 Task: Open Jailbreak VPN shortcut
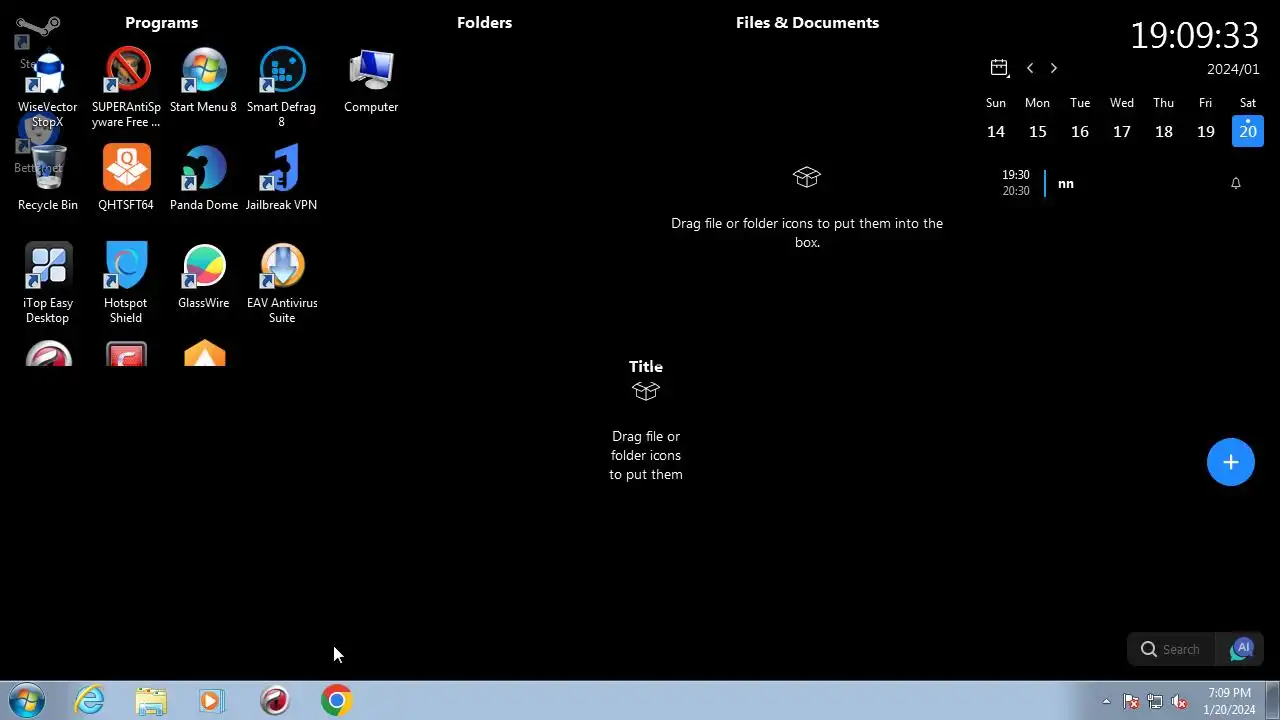[x=282, y=179]
